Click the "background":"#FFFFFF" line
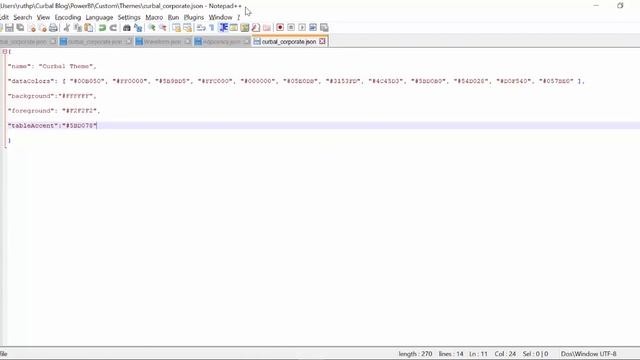This screenshot has height=360, width=640. 52,96
